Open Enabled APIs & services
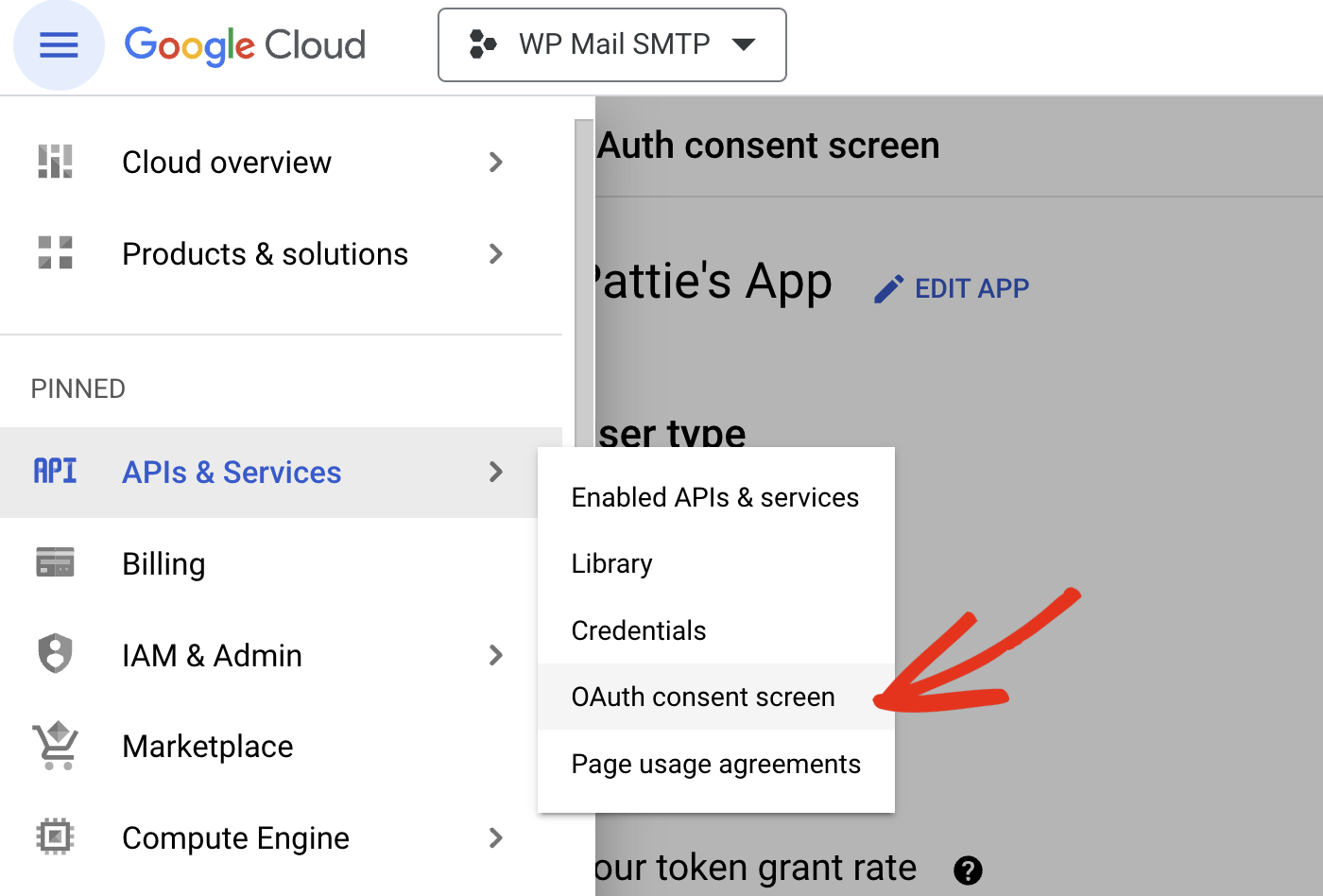This screenshot has height=896, width=1323. [715, 497]
